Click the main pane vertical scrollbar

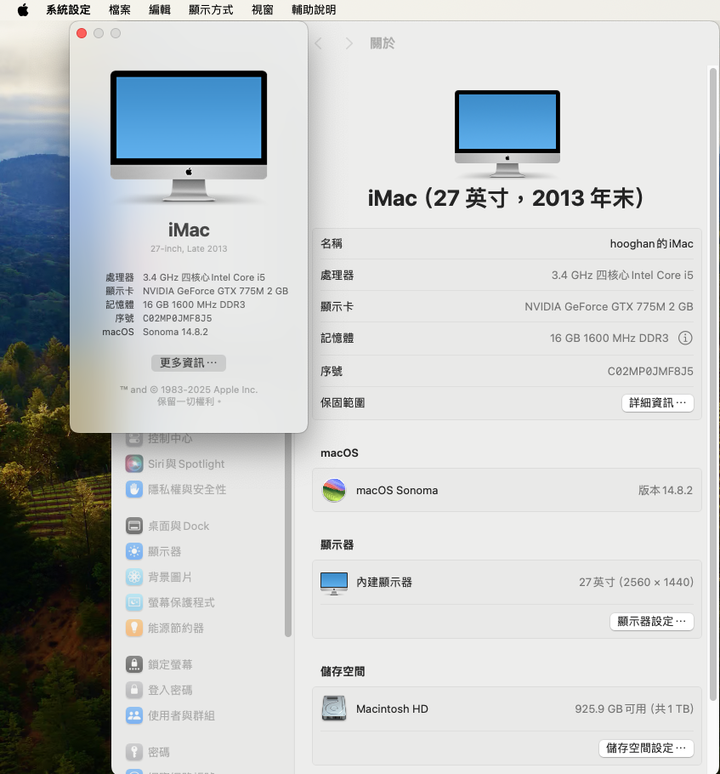pyautogui.click(x=713, y=384)
